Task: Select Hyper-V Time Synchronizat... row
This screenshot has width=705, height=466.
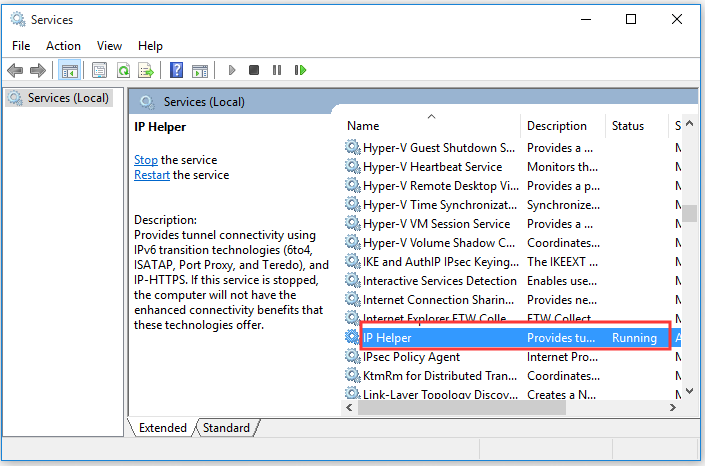Action: 513,205
